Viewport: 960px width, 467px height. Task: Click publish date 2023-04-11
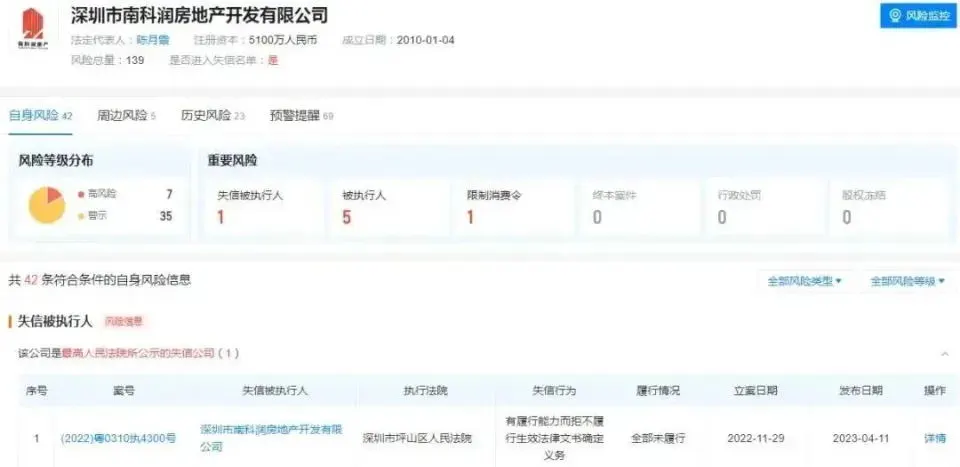point(860,438)
